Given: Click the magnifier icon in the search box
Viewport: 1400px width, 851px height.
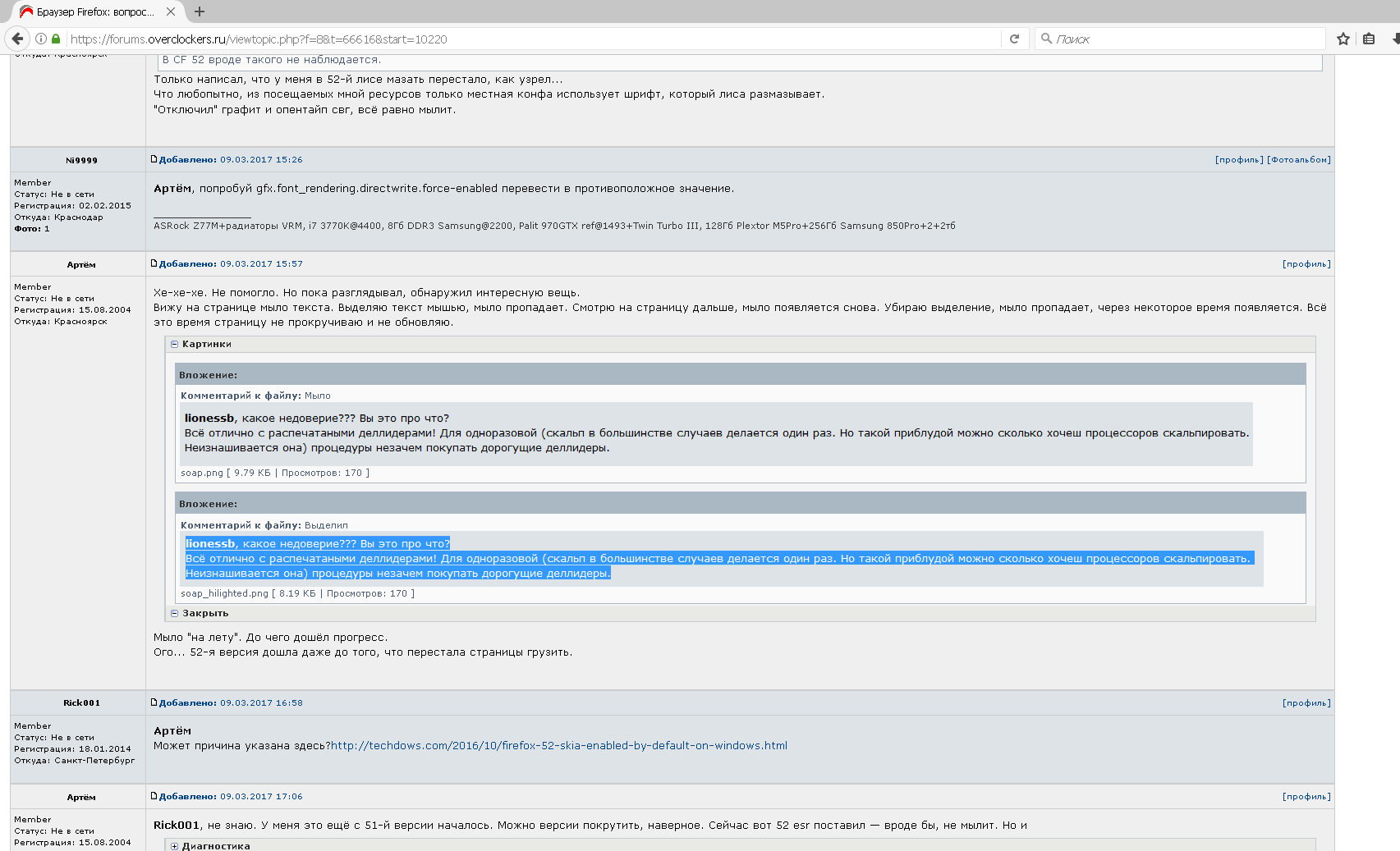Looking at the screenshot, I should tap(1046, 39).
